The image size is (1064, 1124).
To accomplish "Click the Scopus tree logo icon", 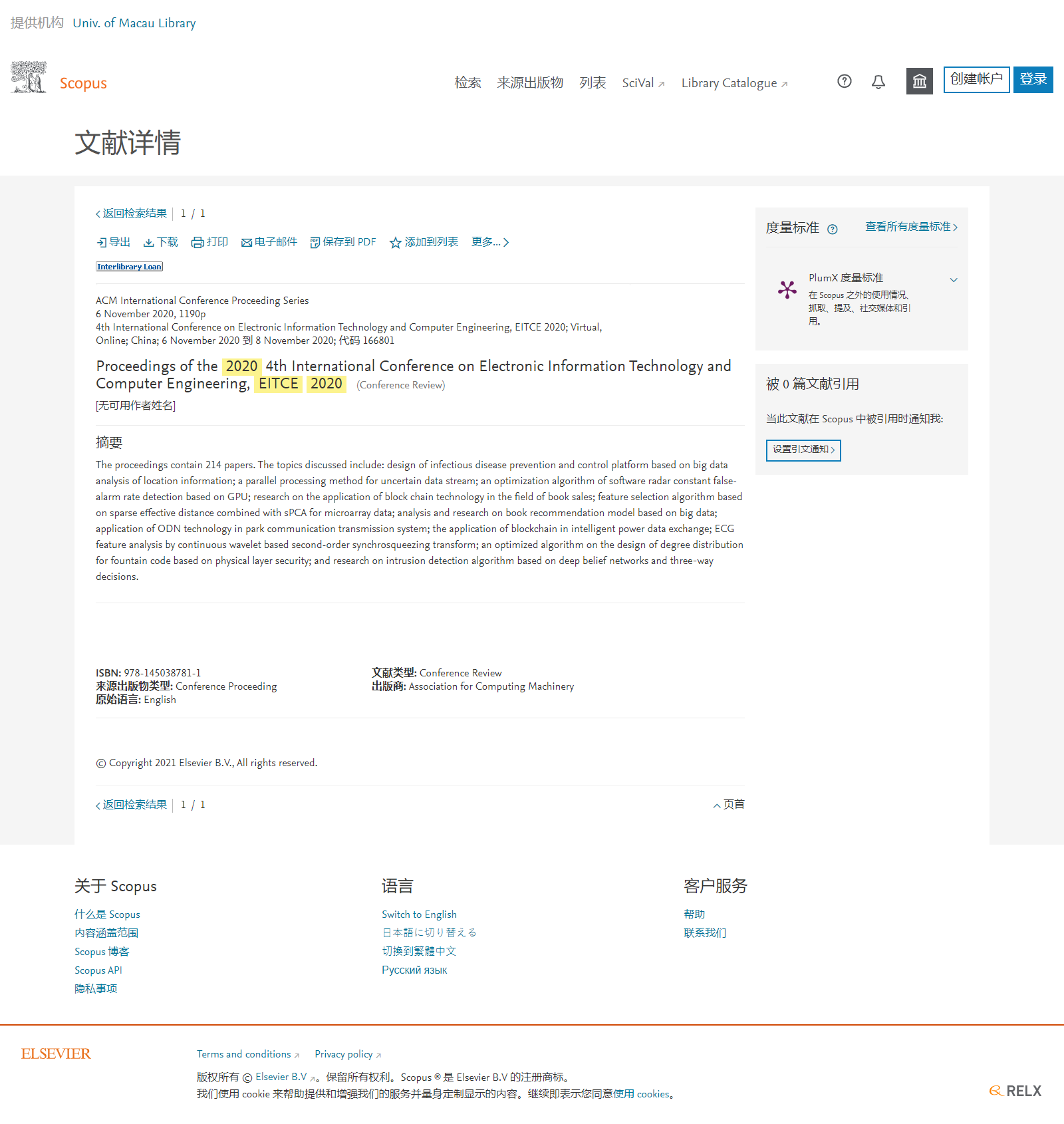I will [29, 78].
